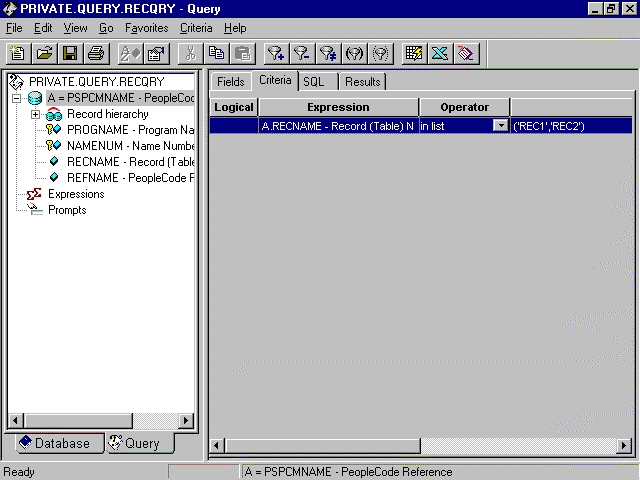
Task: Select PRIVATE.QUERY.RECQRY root tree node
Action: point(97,82)
